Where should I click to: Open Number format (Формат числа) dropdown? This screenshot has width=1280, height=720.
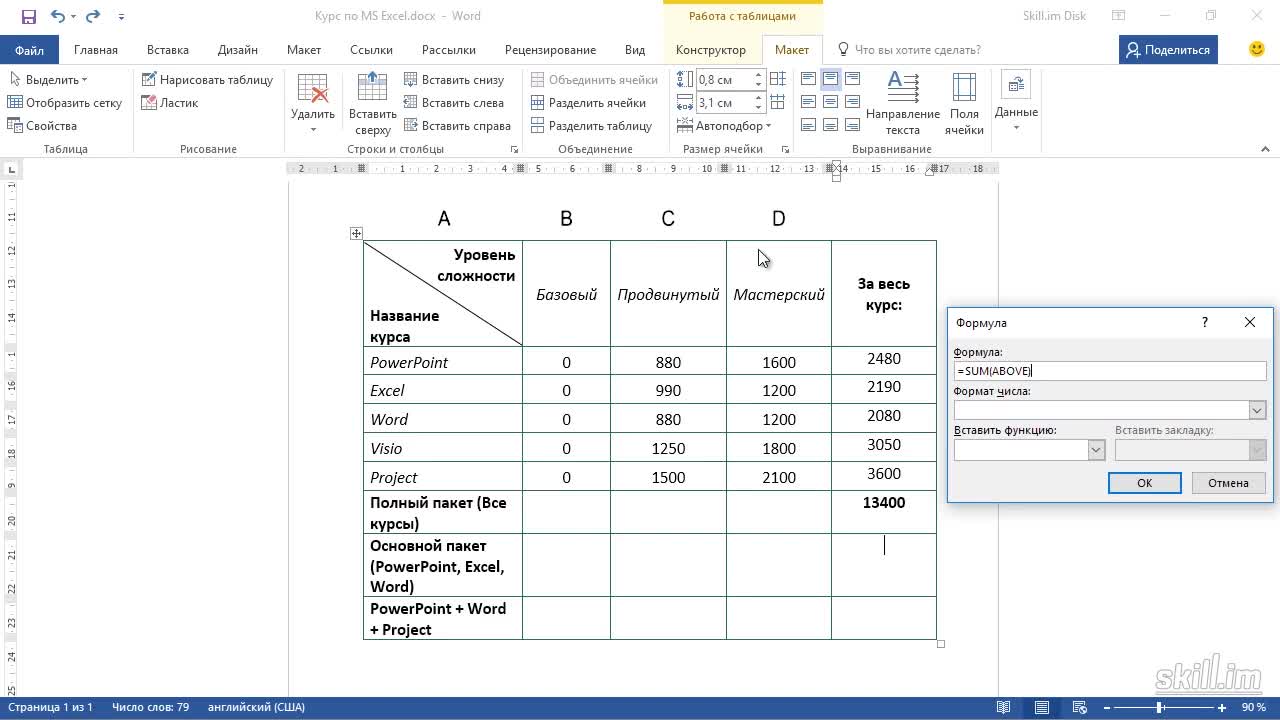1257,410
